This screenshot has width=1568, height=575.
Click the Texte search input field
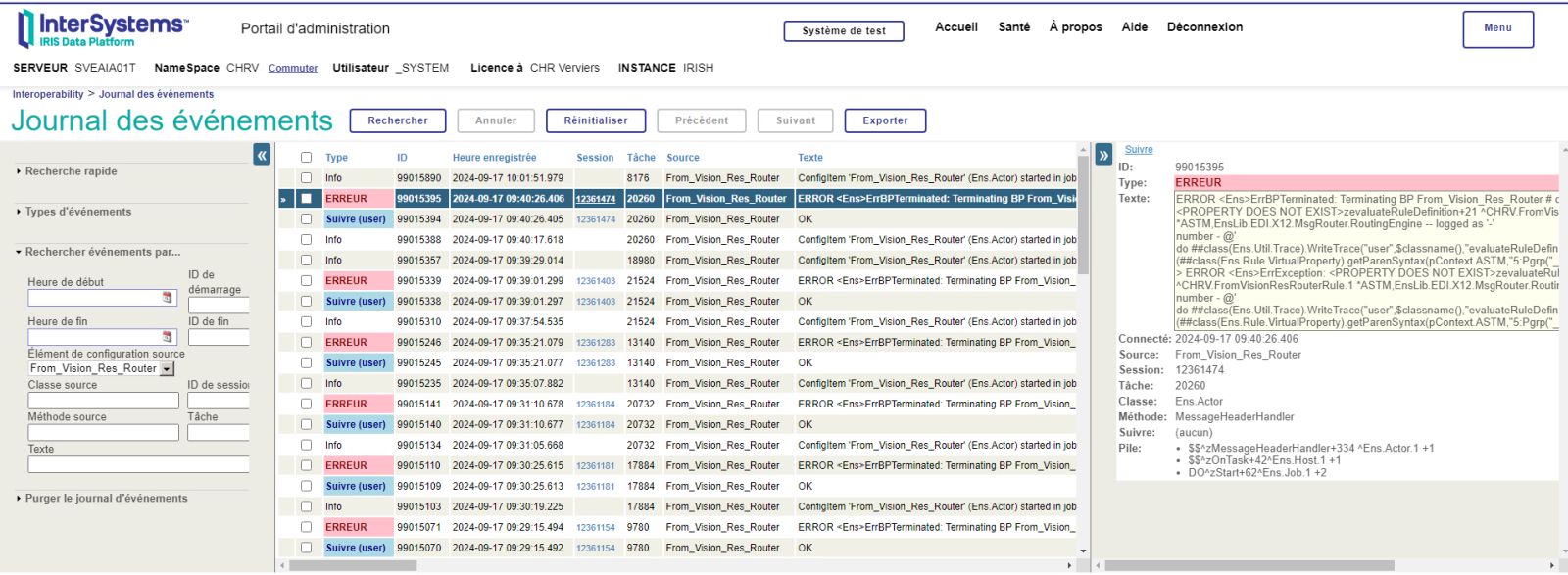point(138,464)
